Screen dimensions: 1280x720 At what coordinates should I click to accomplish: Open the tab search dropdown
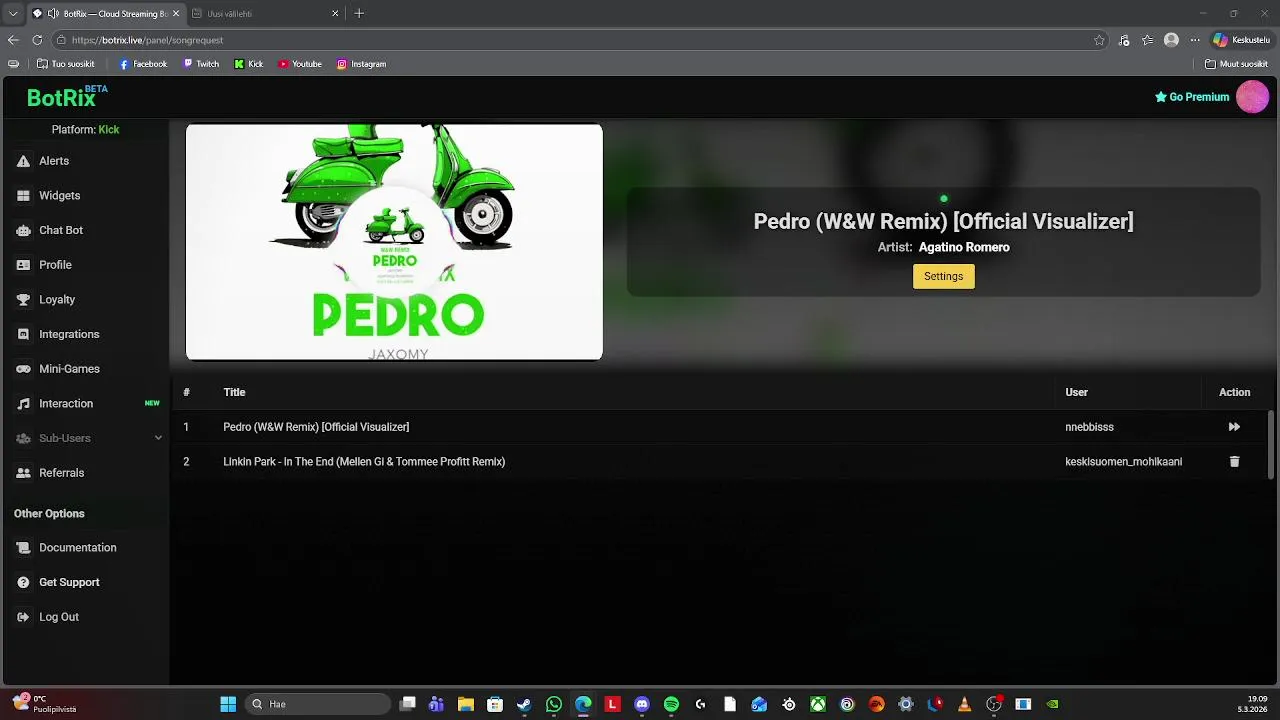[x=13, y=14]
